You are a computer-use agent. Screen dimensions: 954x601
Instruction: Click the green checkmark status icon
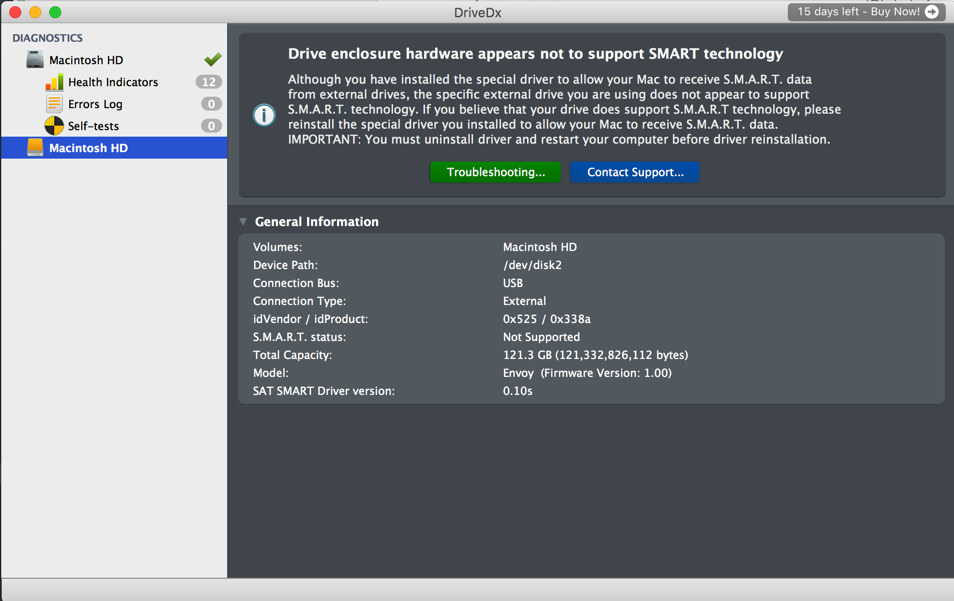click(212, 59)
